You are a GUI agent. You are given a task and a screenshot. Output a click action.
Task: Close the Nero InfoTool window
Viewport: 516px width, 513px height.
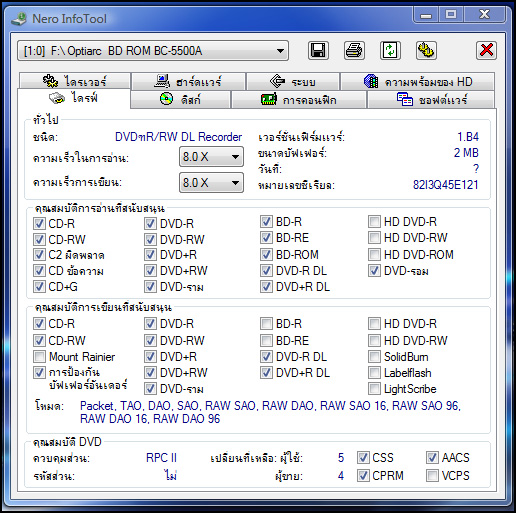(484, 14)
